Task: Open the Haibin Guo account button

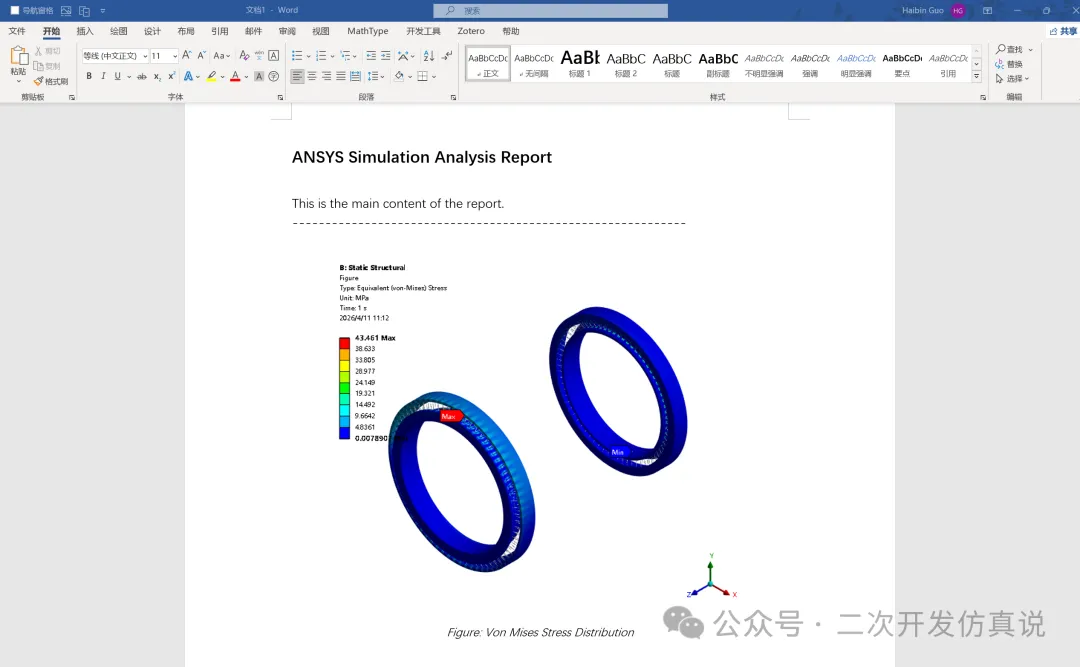Action: (933, 10)
